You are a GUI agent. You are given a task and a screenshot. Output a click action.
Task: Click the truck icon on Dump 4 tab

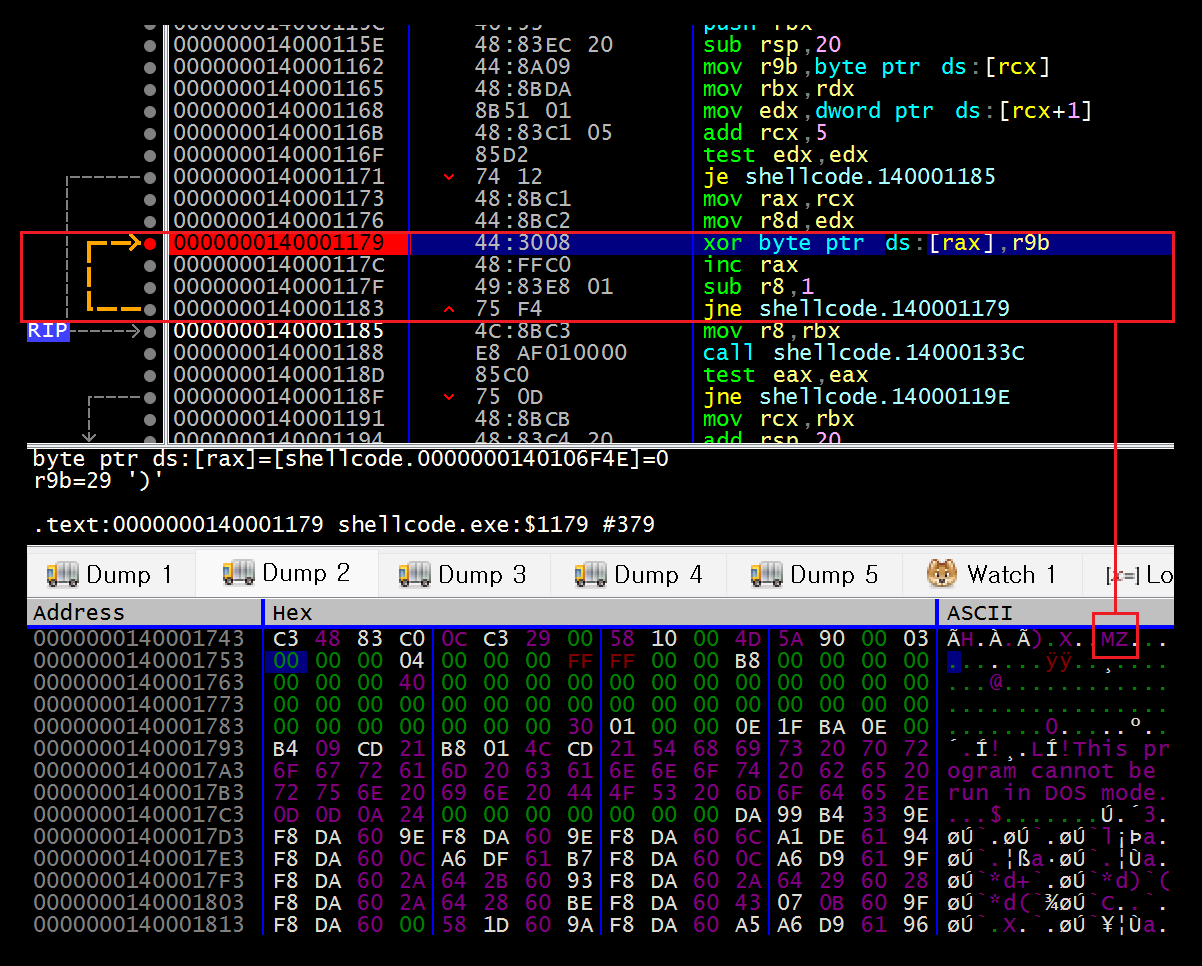point(590,574)
